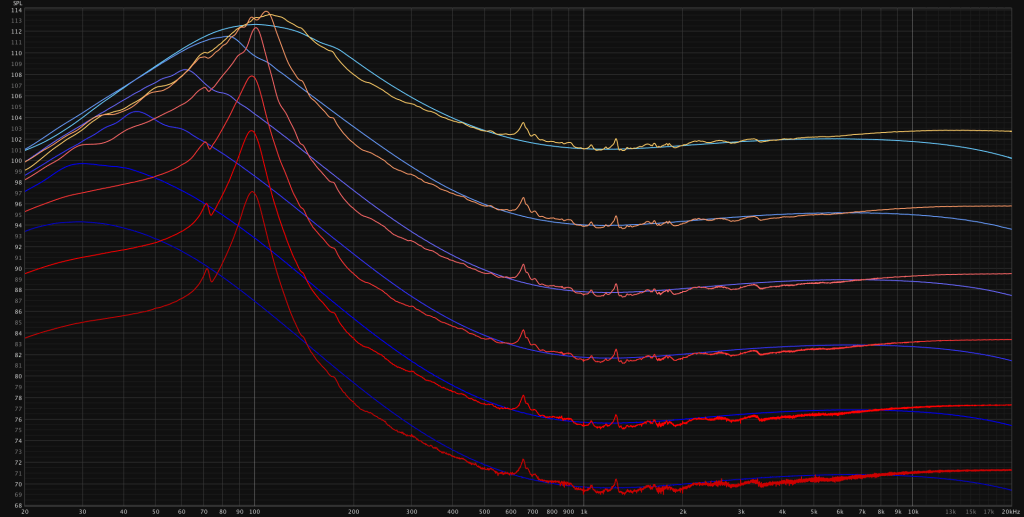Click the 30 Hz frequency axis label
1024x517 pixels.
[x=83, y=511]
